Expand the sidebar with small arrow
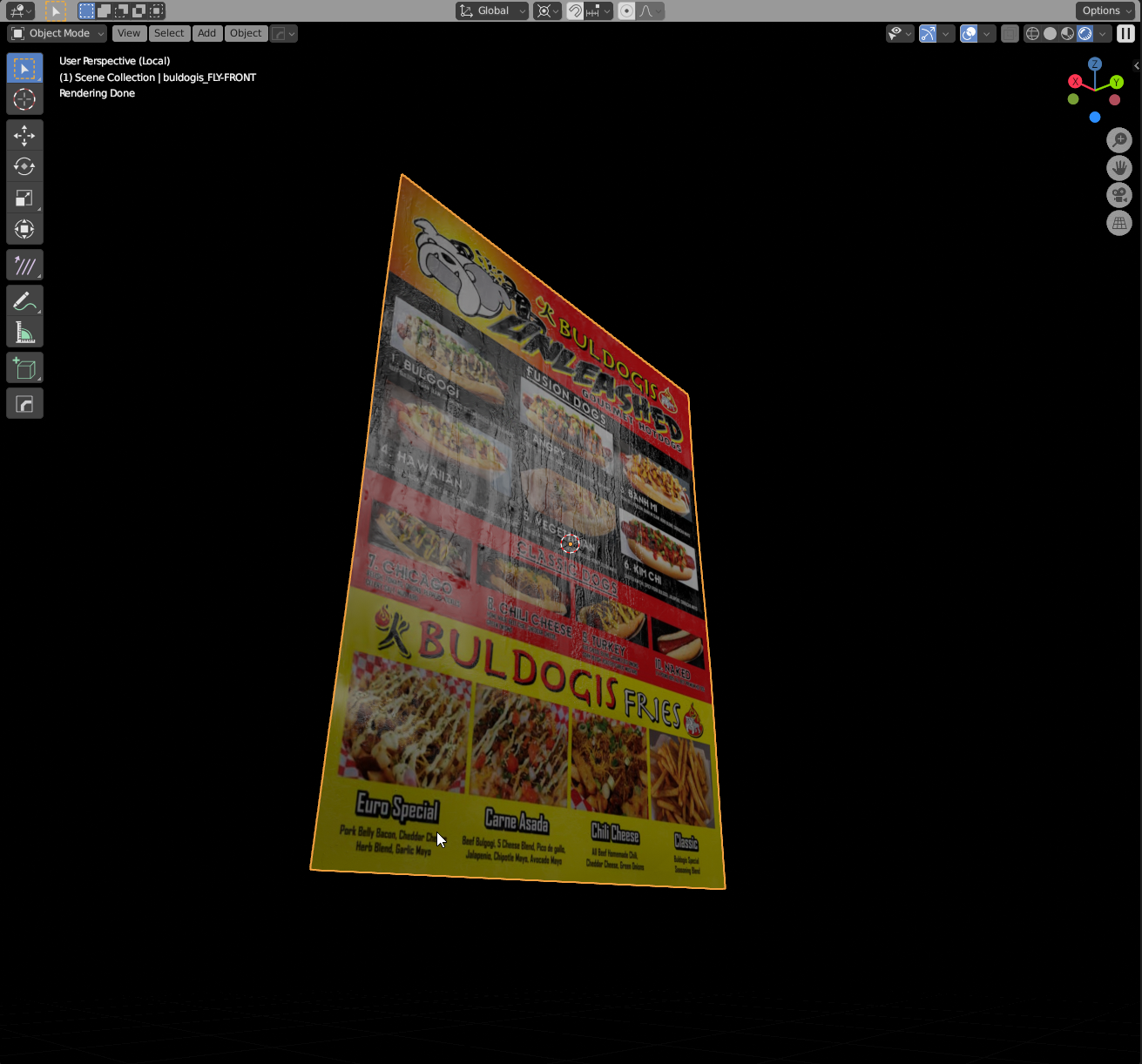 coord(1137,65)
